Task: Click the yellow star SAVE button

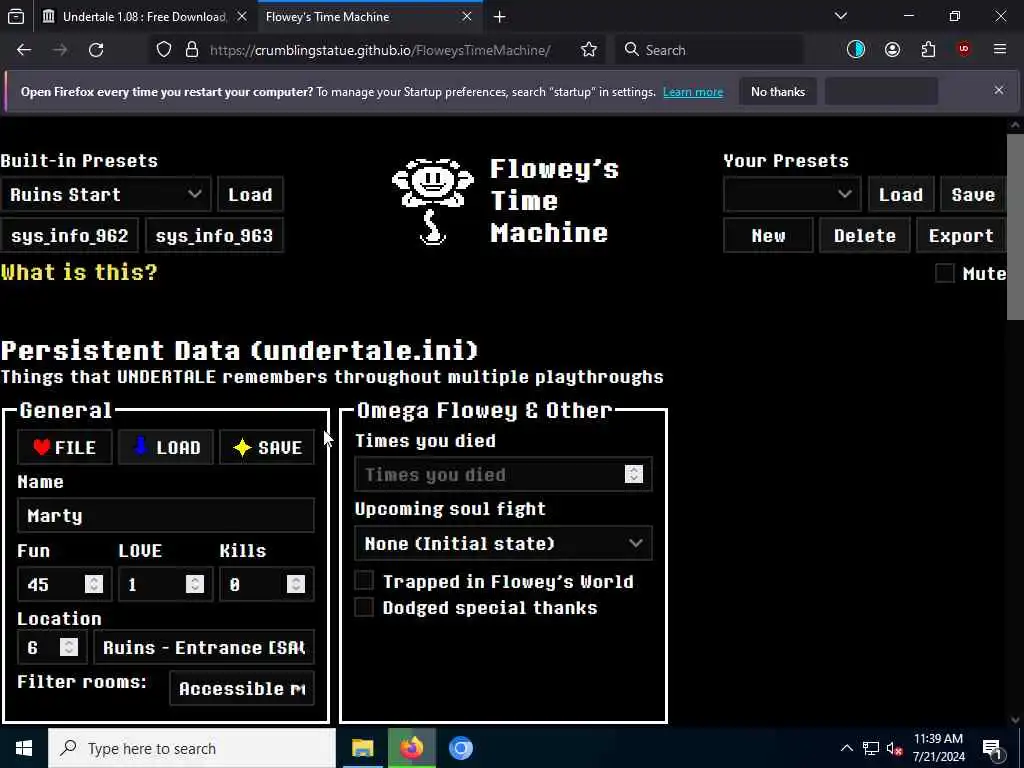Action: click(x=267, y=447)
